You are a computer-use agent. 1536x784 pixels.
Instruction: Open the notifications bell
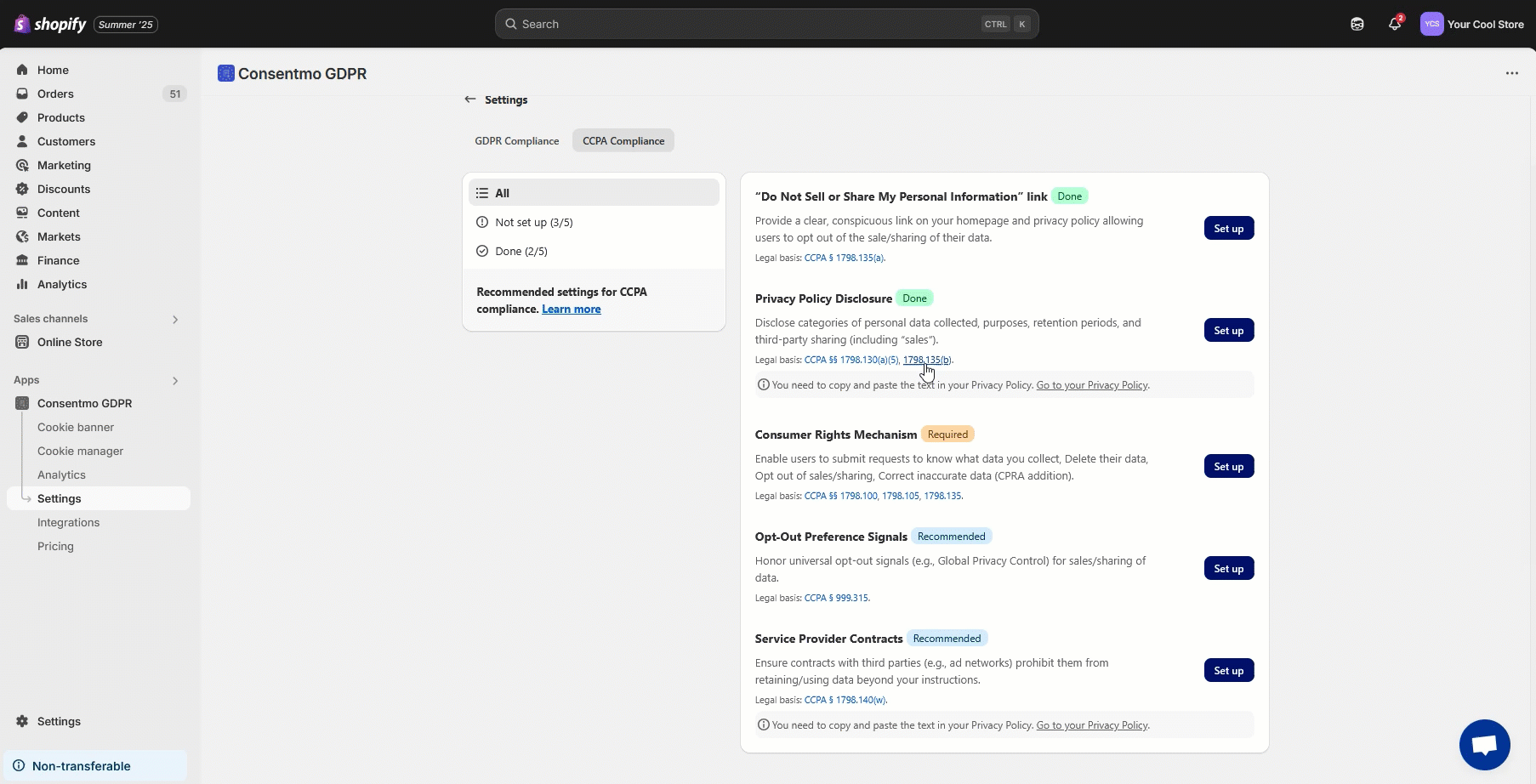(1394, 24)
